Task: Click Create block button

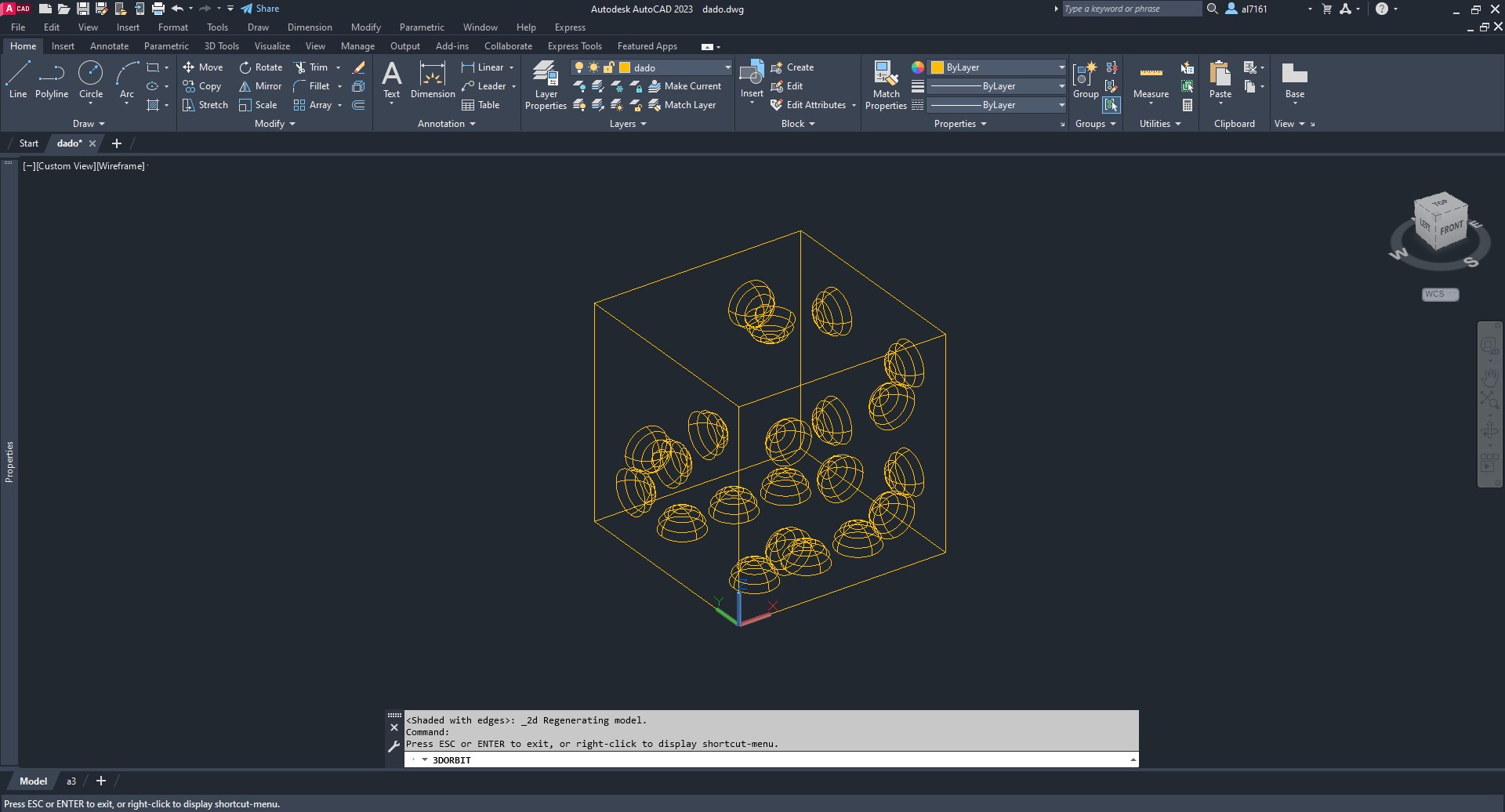Action: tap(792, 67)
